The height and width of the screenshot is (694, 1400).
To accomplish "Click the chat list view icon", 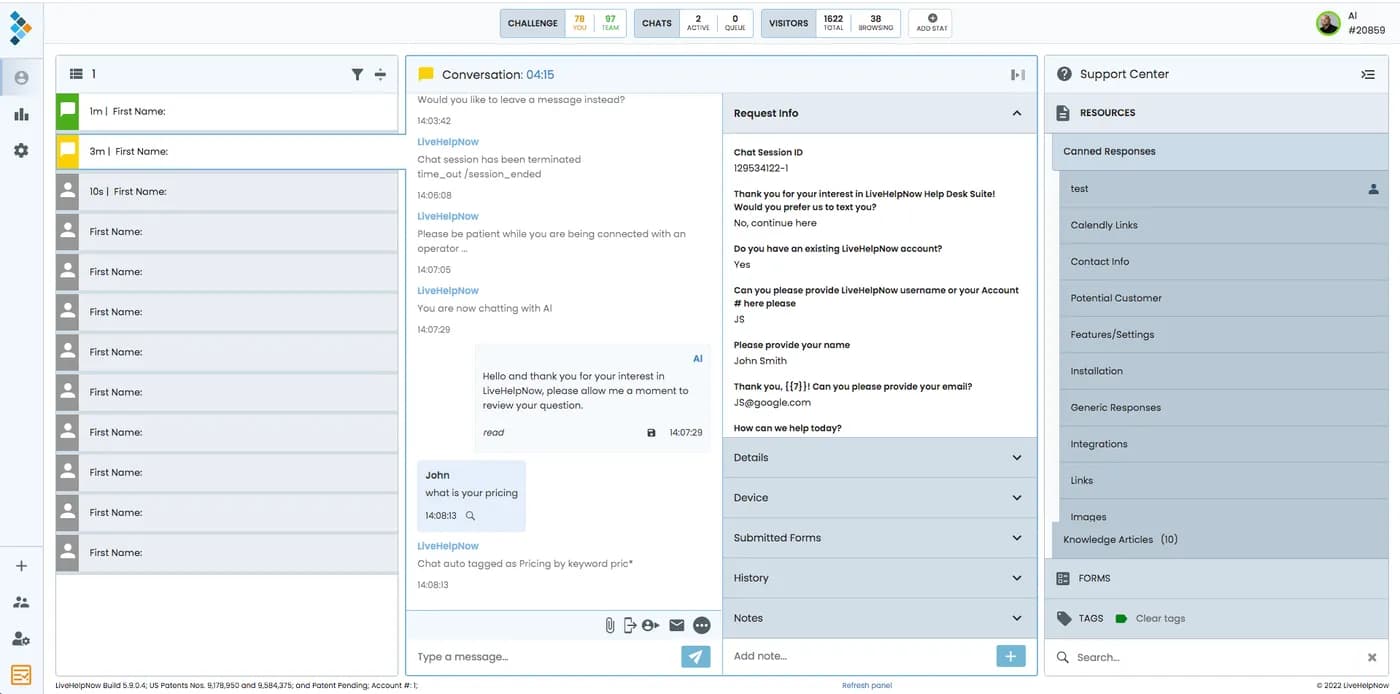I will (x=76, y=74).
